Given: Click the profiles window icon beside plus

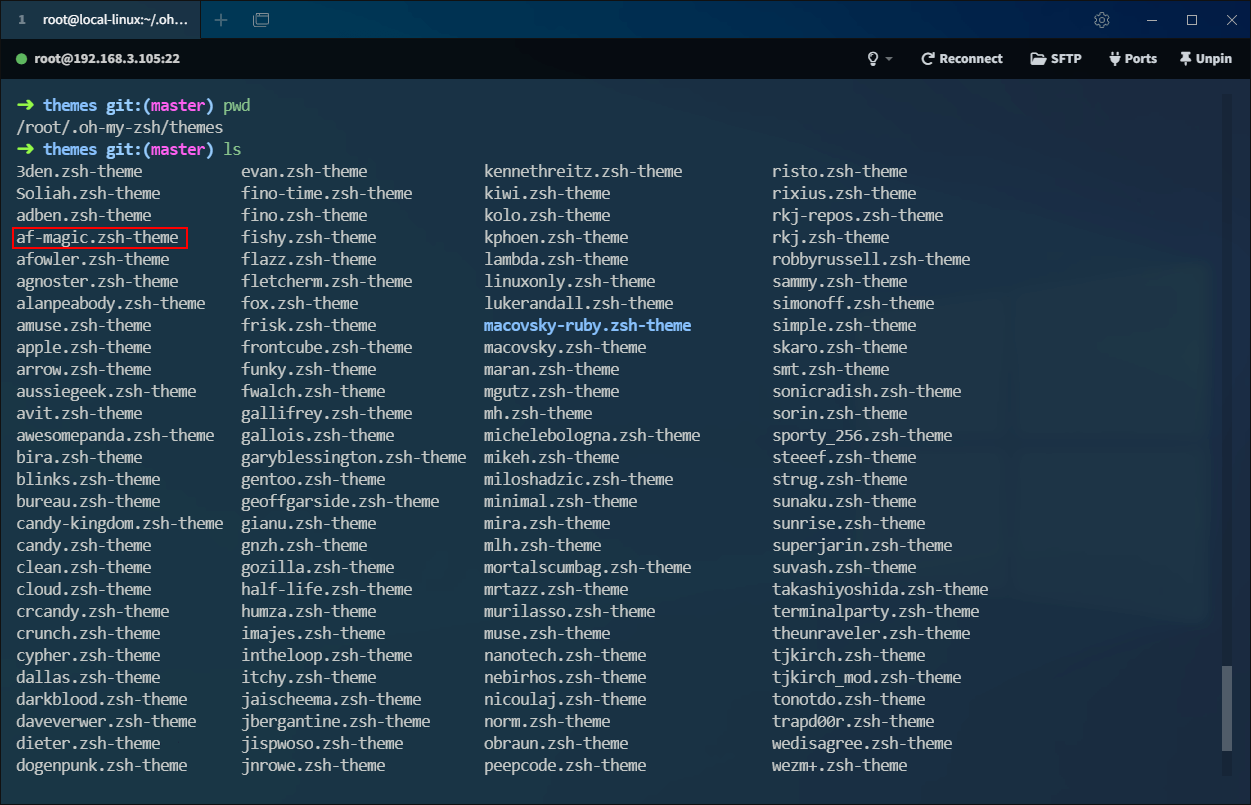Looking at the screenshot, I should click(261, 20).
